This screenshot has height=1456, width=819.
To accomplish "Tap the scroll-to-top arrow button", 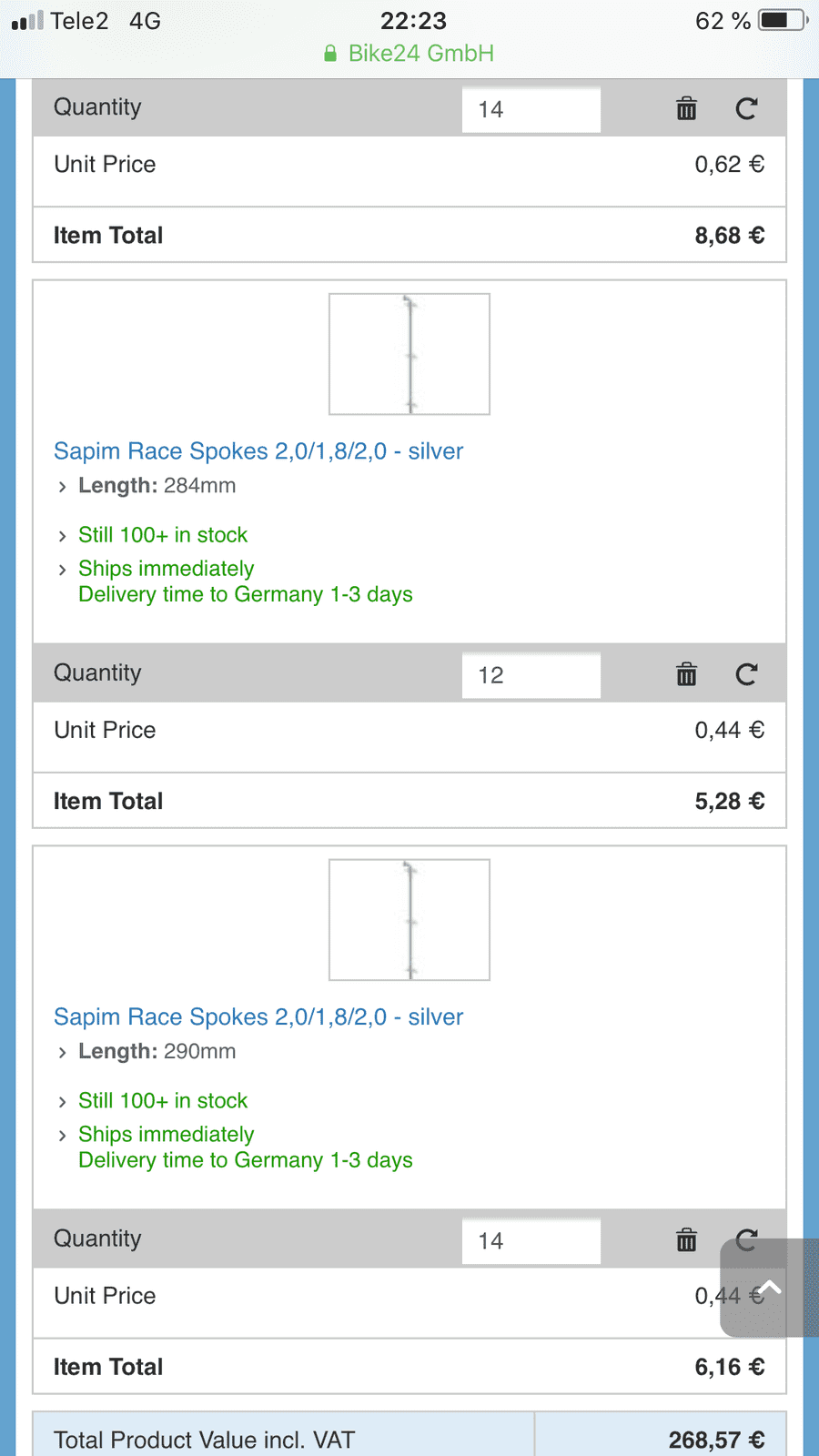I will click(x=770, y=1287).
